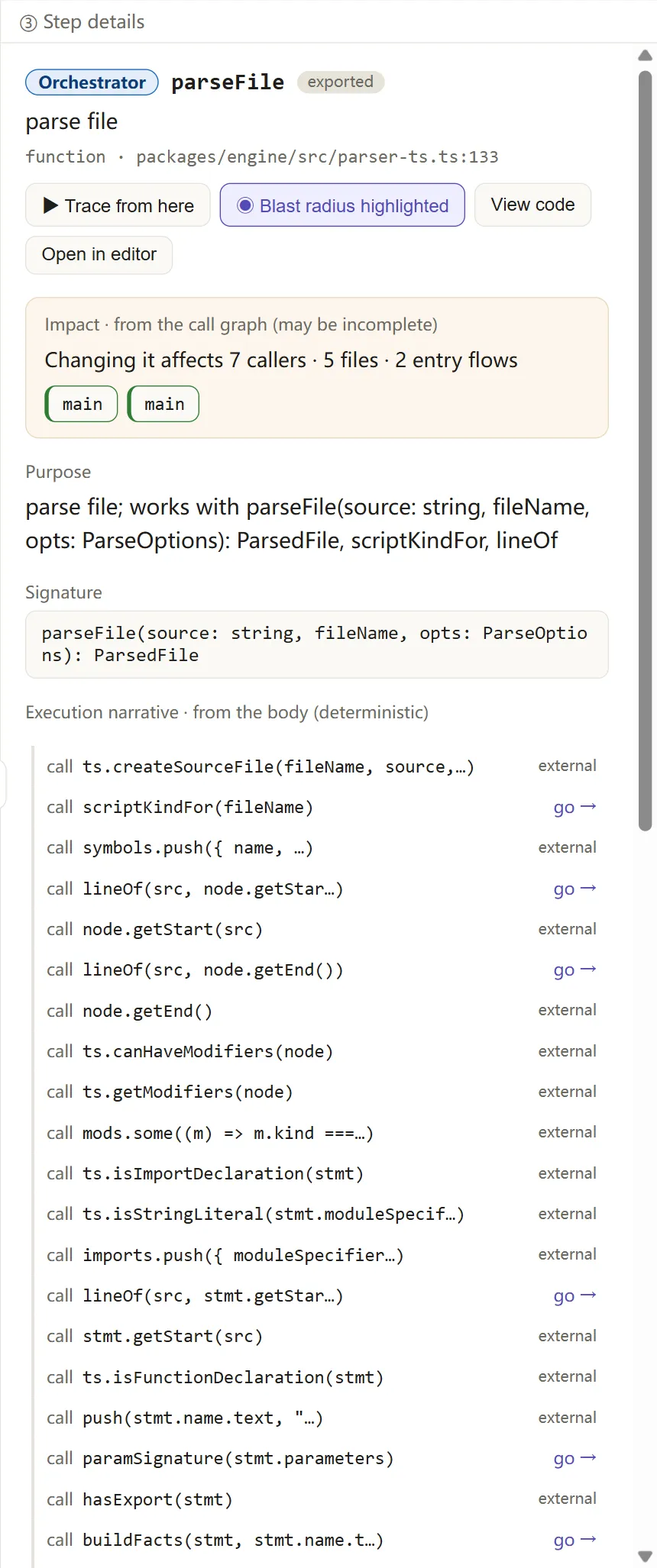This screenshot has height=1568, width=657.
Task: Go to buildFacts(stmt, stmt.name.t…) call
Action: 574,1540
